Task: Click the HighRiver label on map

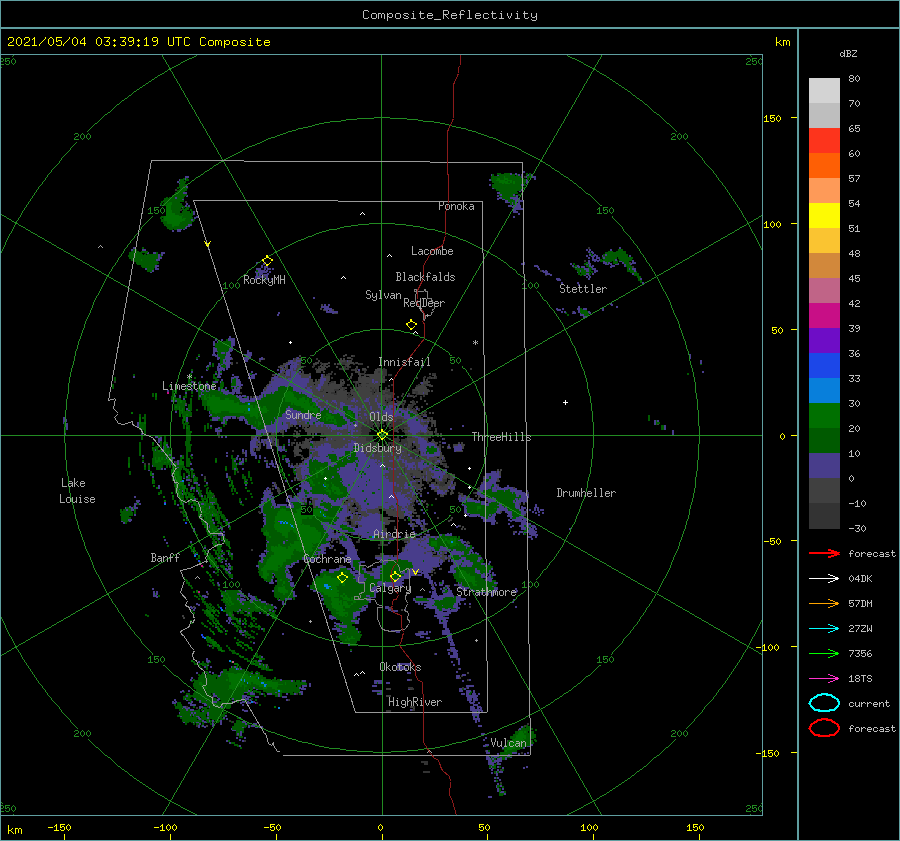Action: [x=415, y=702]
